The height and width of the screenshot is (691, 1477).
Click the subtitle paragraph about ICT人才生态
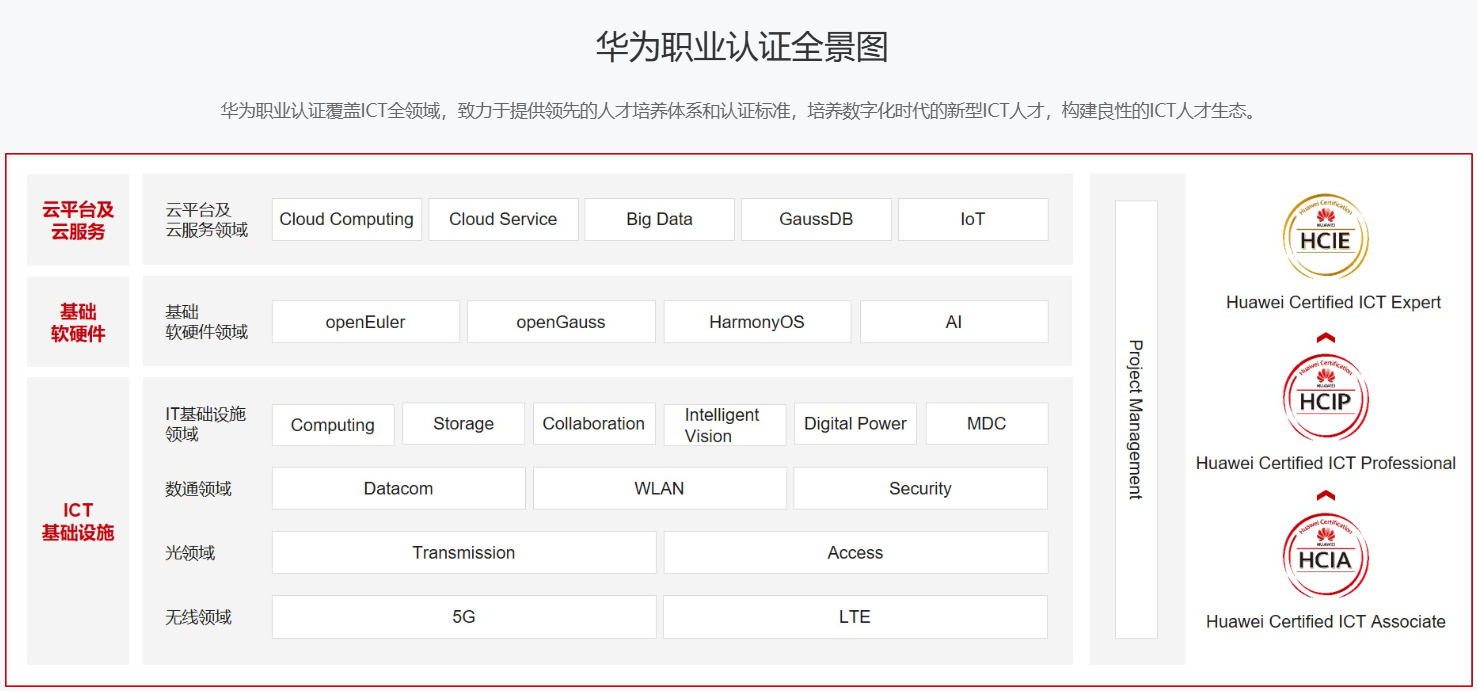(x=738, y=110)
